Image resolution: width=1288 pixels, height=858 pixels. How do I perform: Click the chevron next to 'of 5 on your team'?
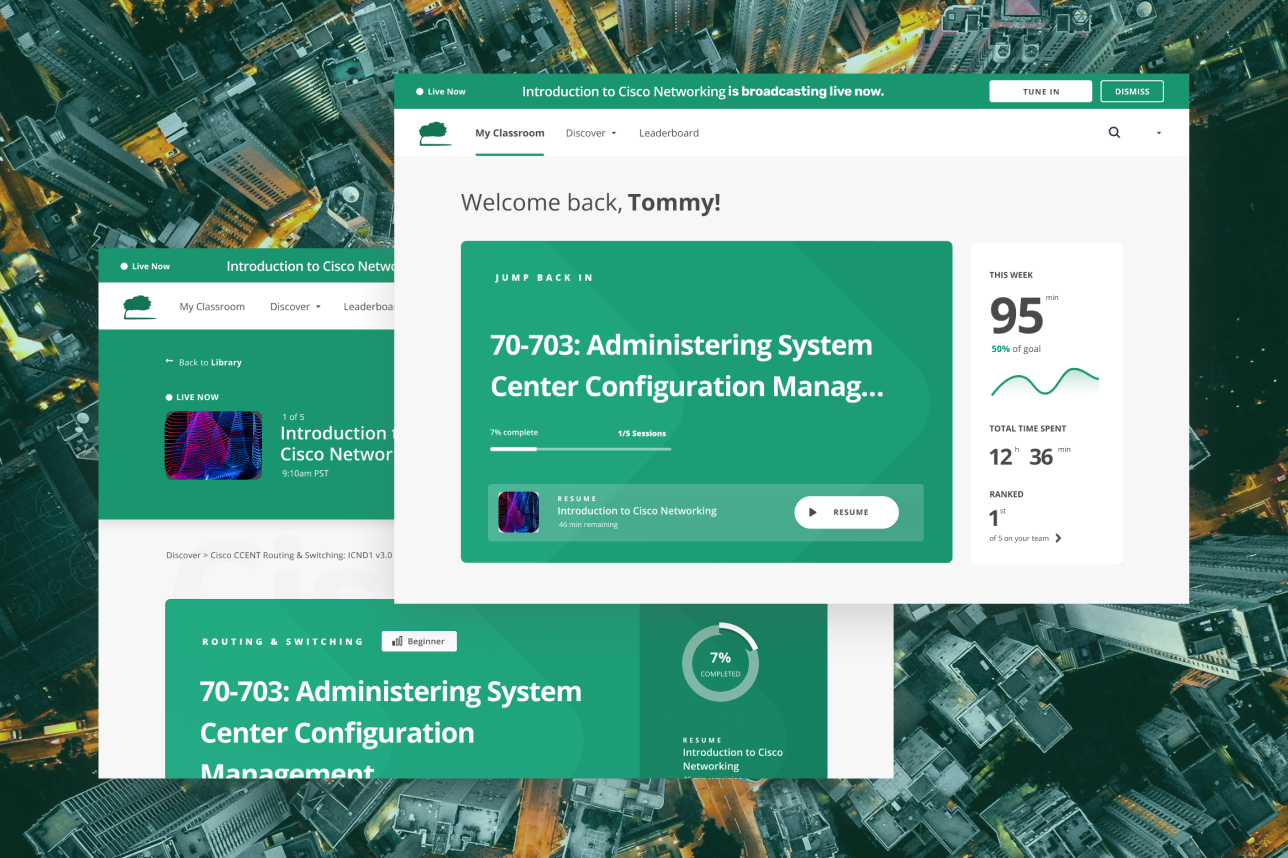pyautogui.click(x=1059, y=538)
